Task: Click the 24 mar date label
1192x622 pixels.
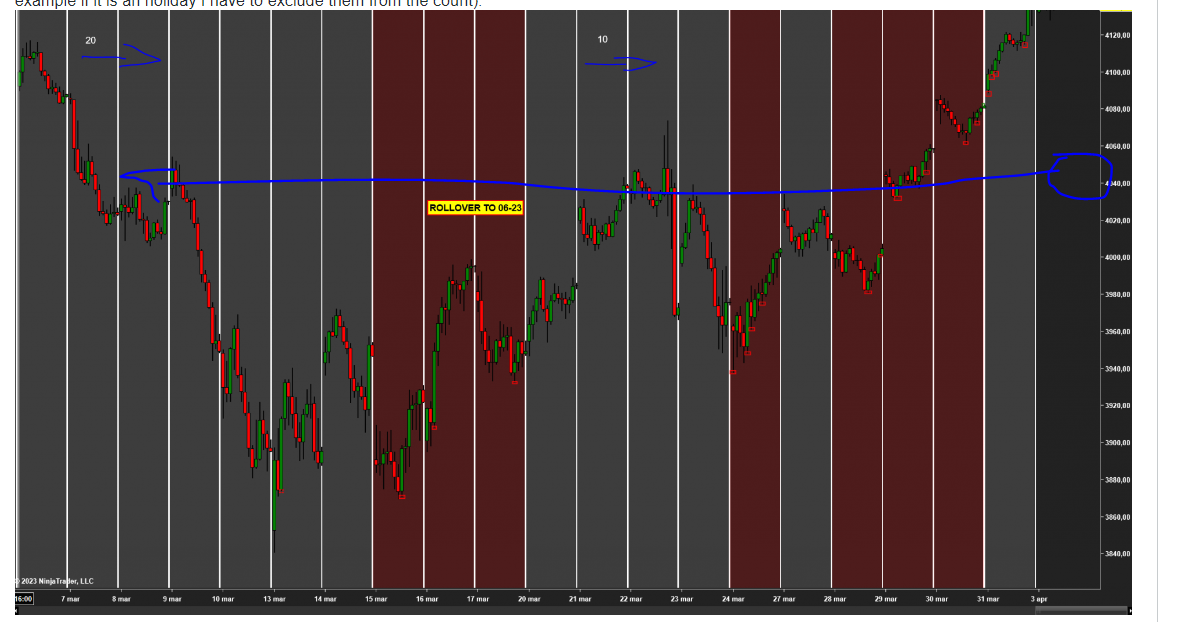Action: tap(733, 599)
